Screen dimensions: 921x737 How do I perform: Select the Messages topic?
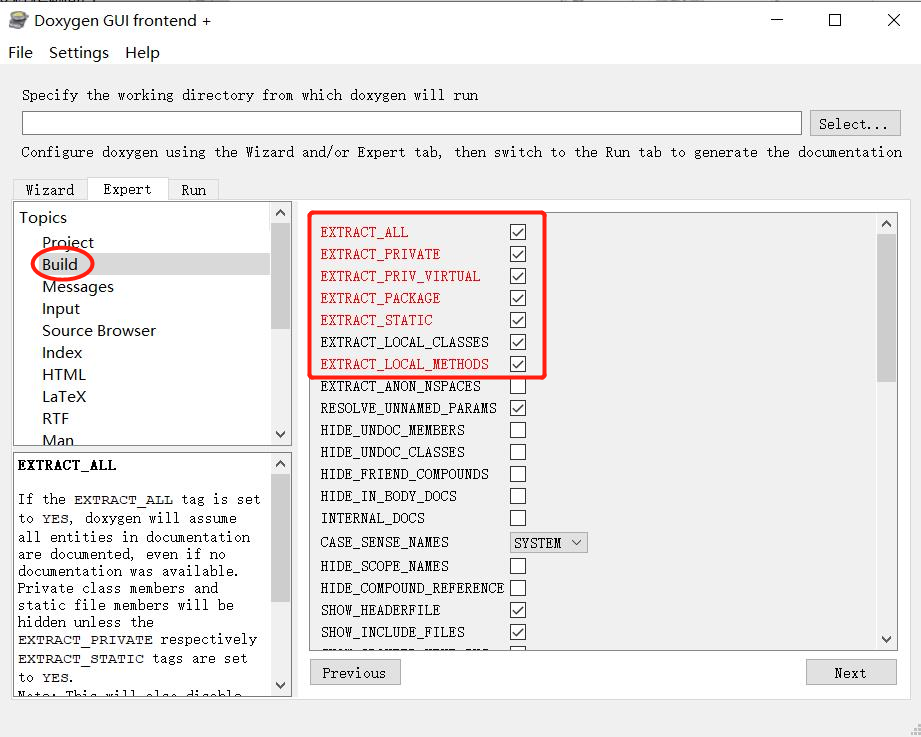(78, 287)
